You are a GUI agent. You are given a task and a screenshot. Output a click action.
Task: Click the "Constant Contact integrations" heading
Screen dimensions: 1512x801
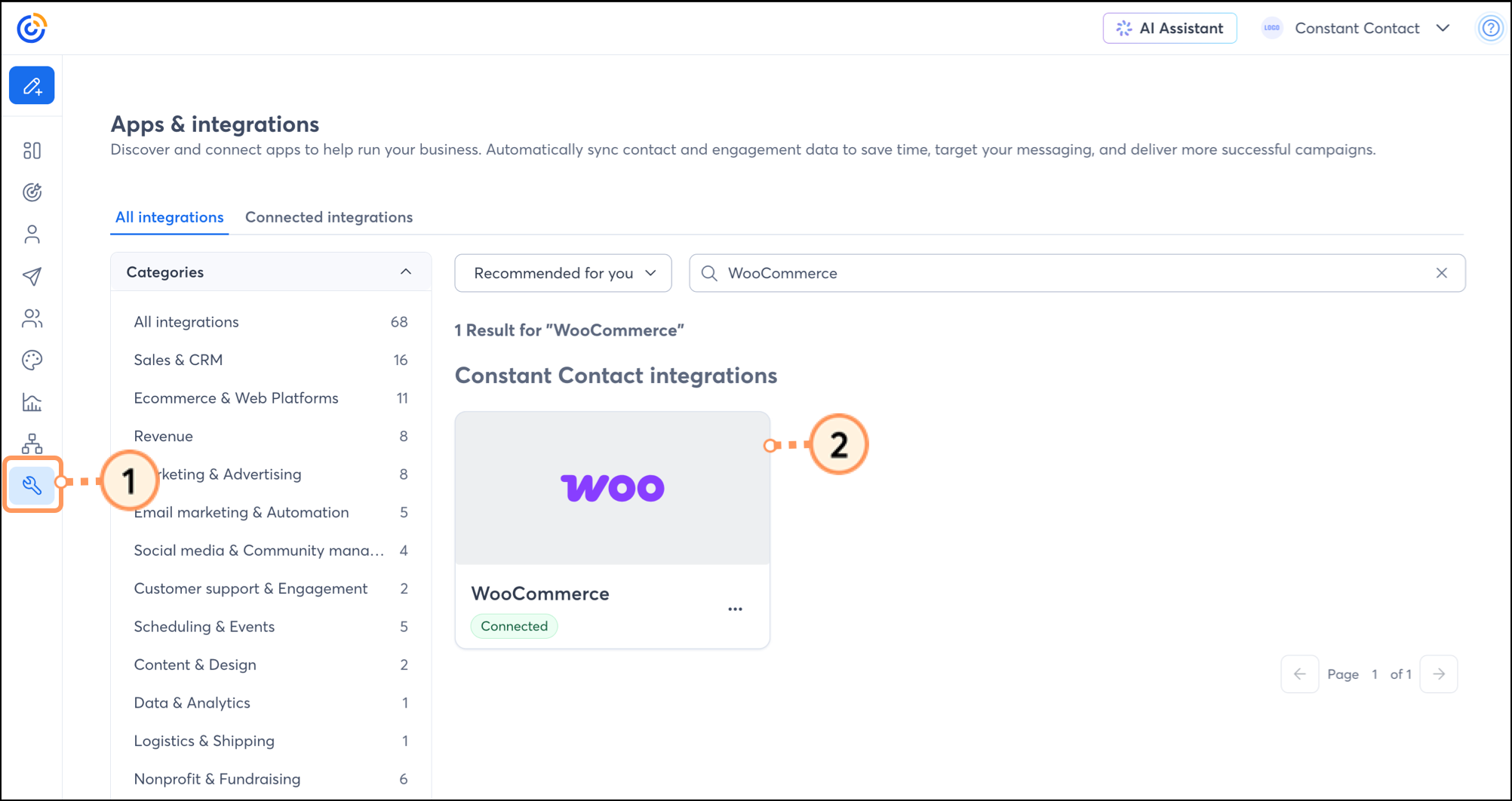coord(616,376)
